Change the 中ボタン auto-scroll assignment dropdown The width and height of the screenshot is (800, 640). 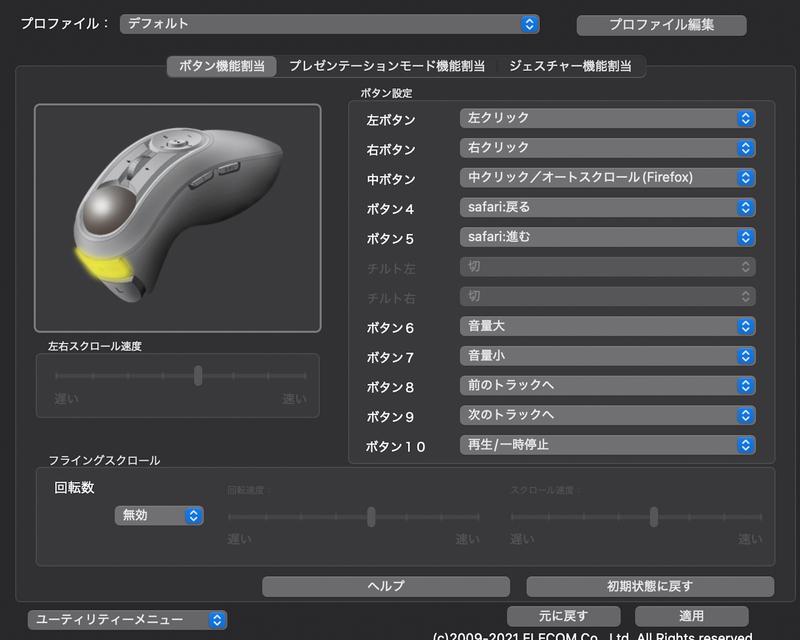click(x=608, y=177)
